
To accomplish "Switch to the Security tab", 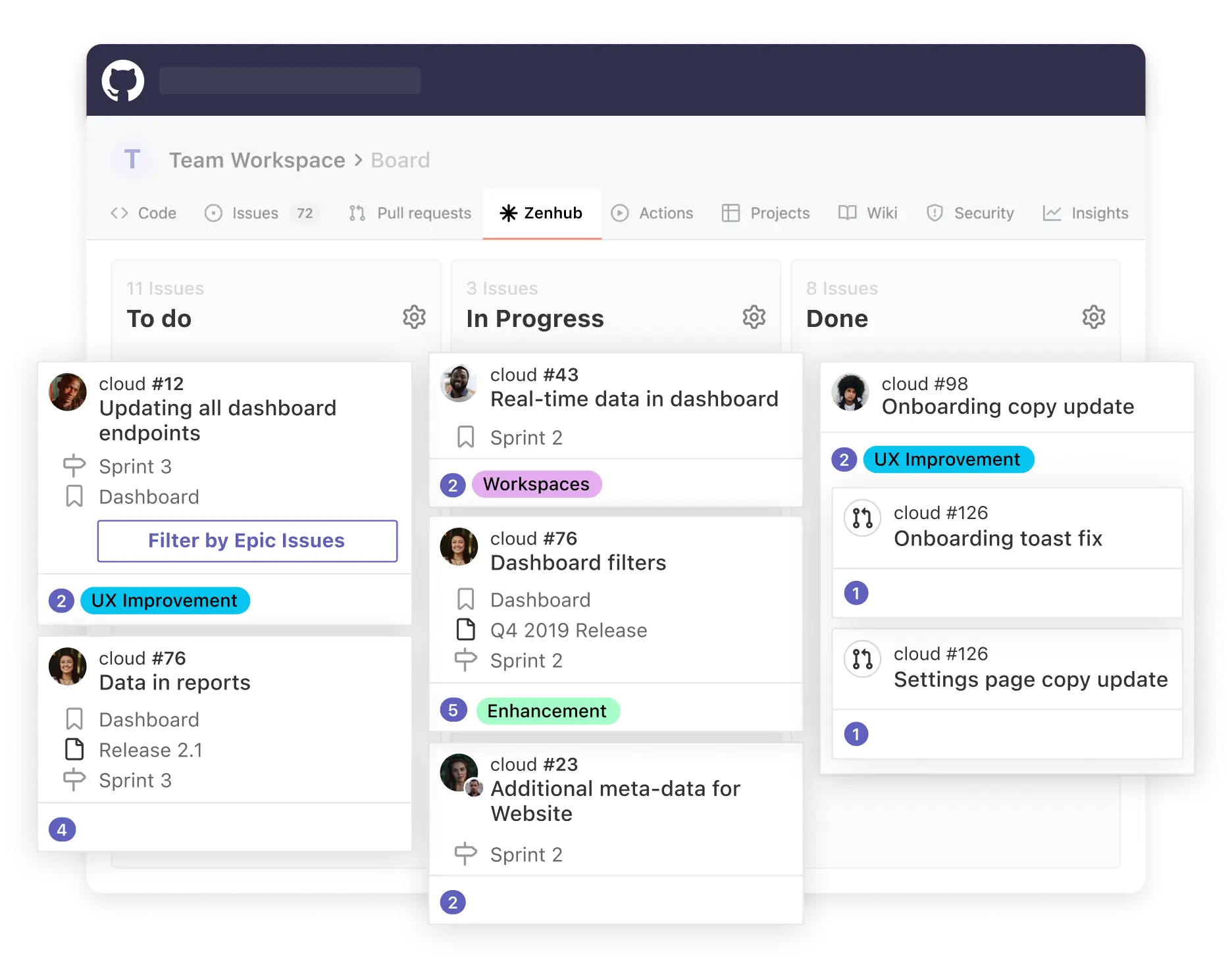I will click(971, 213).
